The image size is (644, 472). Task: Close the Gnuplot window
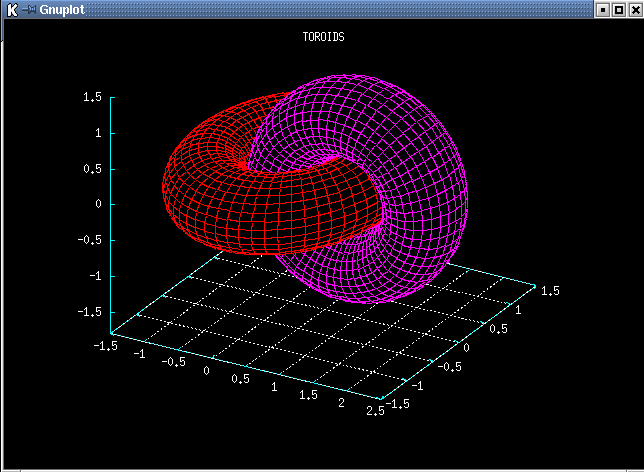coord(635,9)
